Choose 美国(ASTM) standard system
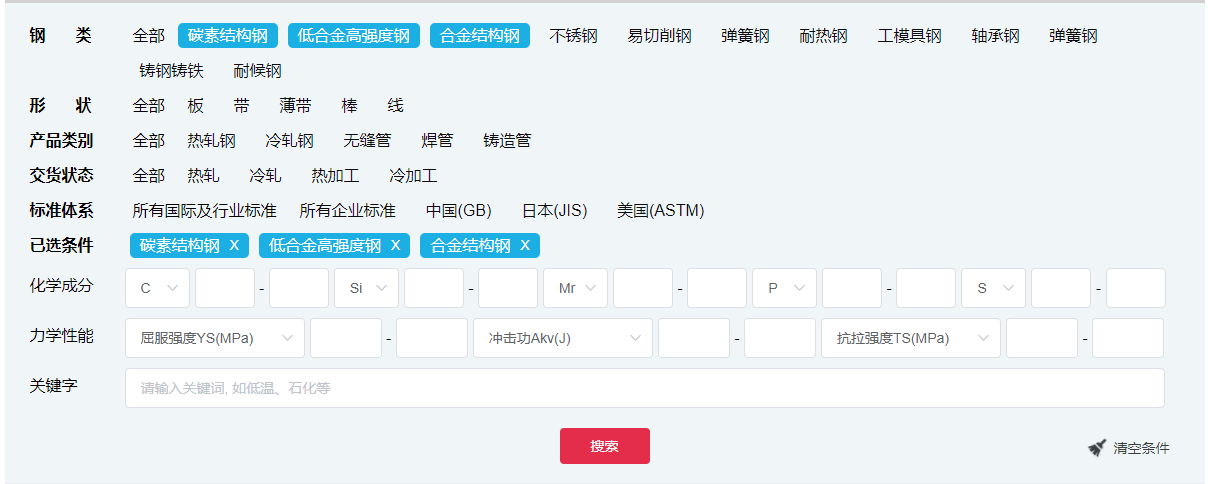The image size is (1208, 484). tap(661, 211)
